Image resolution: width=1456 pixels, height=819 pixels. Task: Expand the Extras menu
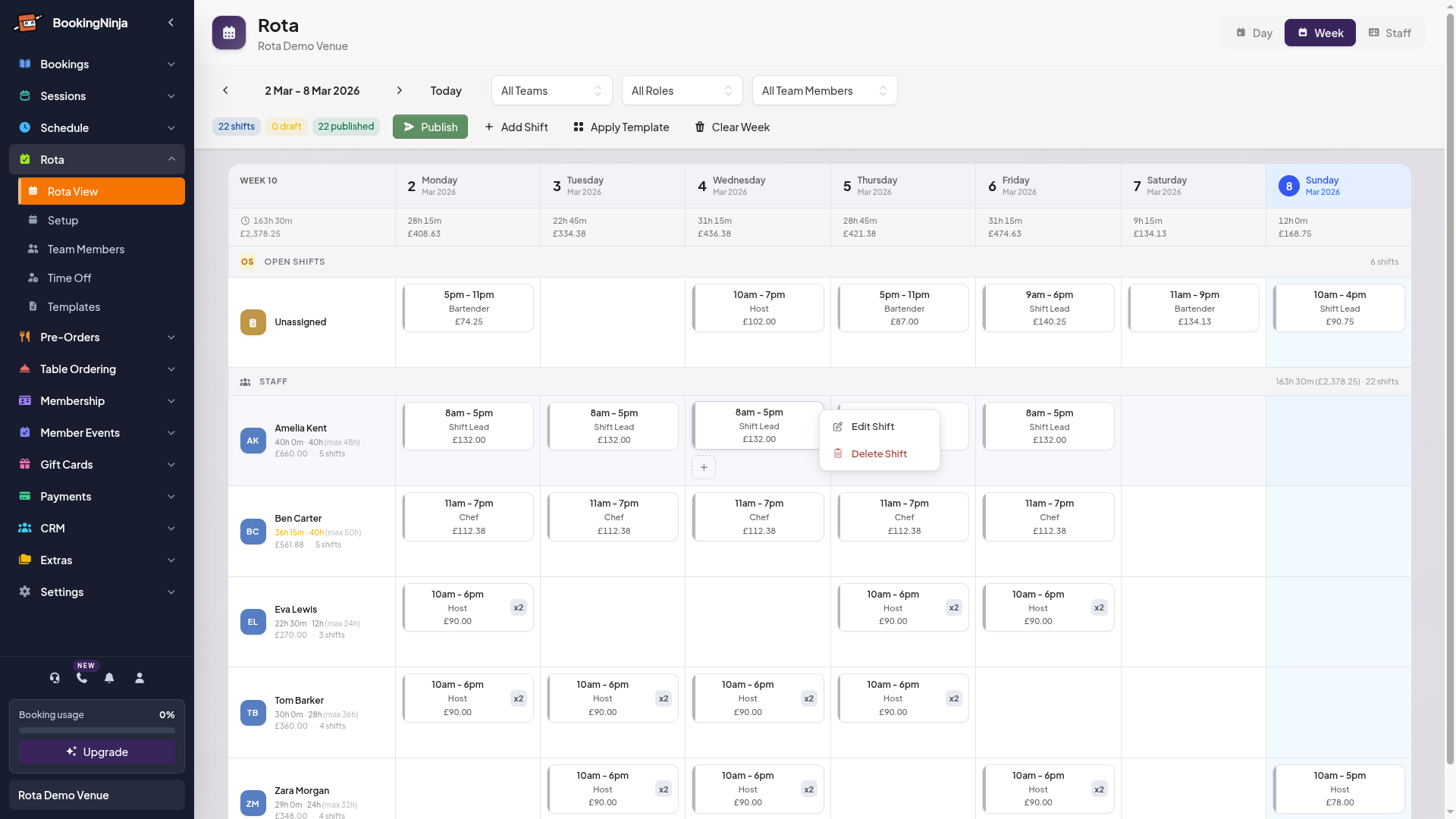point(97,560)
